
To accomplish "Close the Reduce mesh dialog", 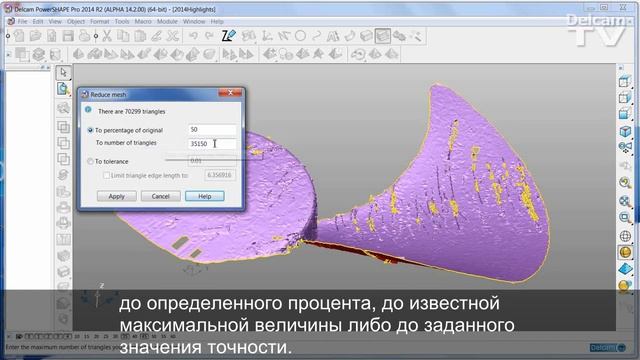I will tap(230, 93).
